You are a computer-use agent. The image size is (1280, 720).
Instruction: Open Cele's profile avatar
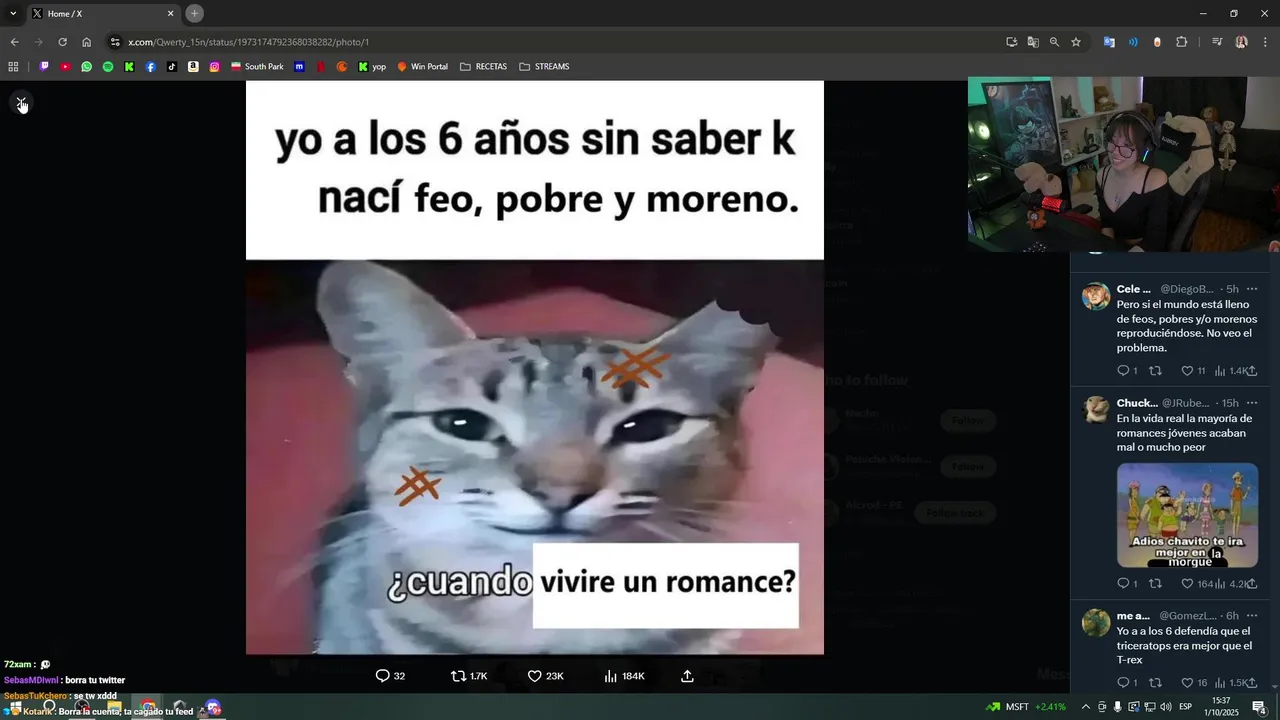pos(1096,297)
